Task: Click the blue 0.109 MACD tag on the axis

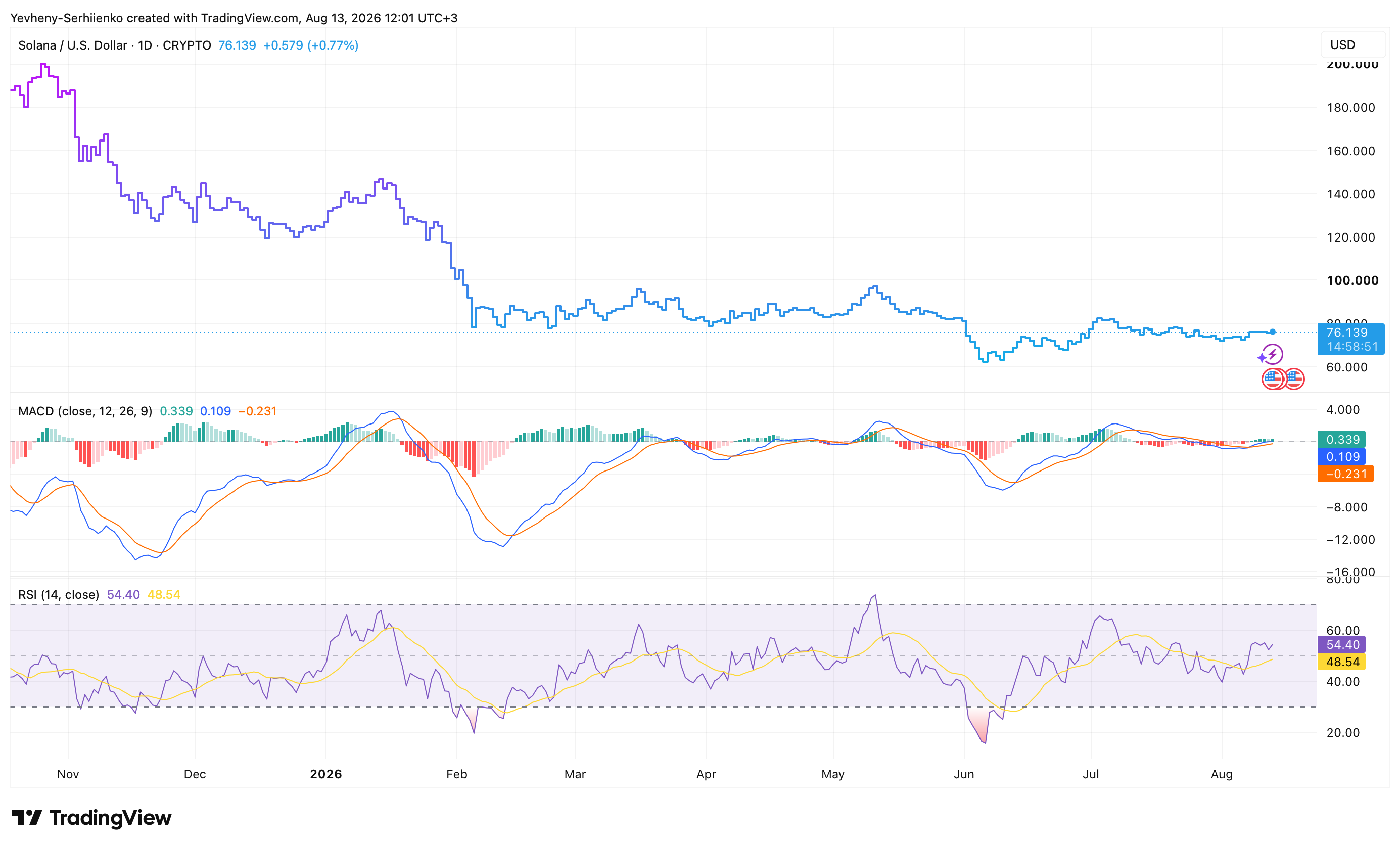Action: tap(1341, 457)
